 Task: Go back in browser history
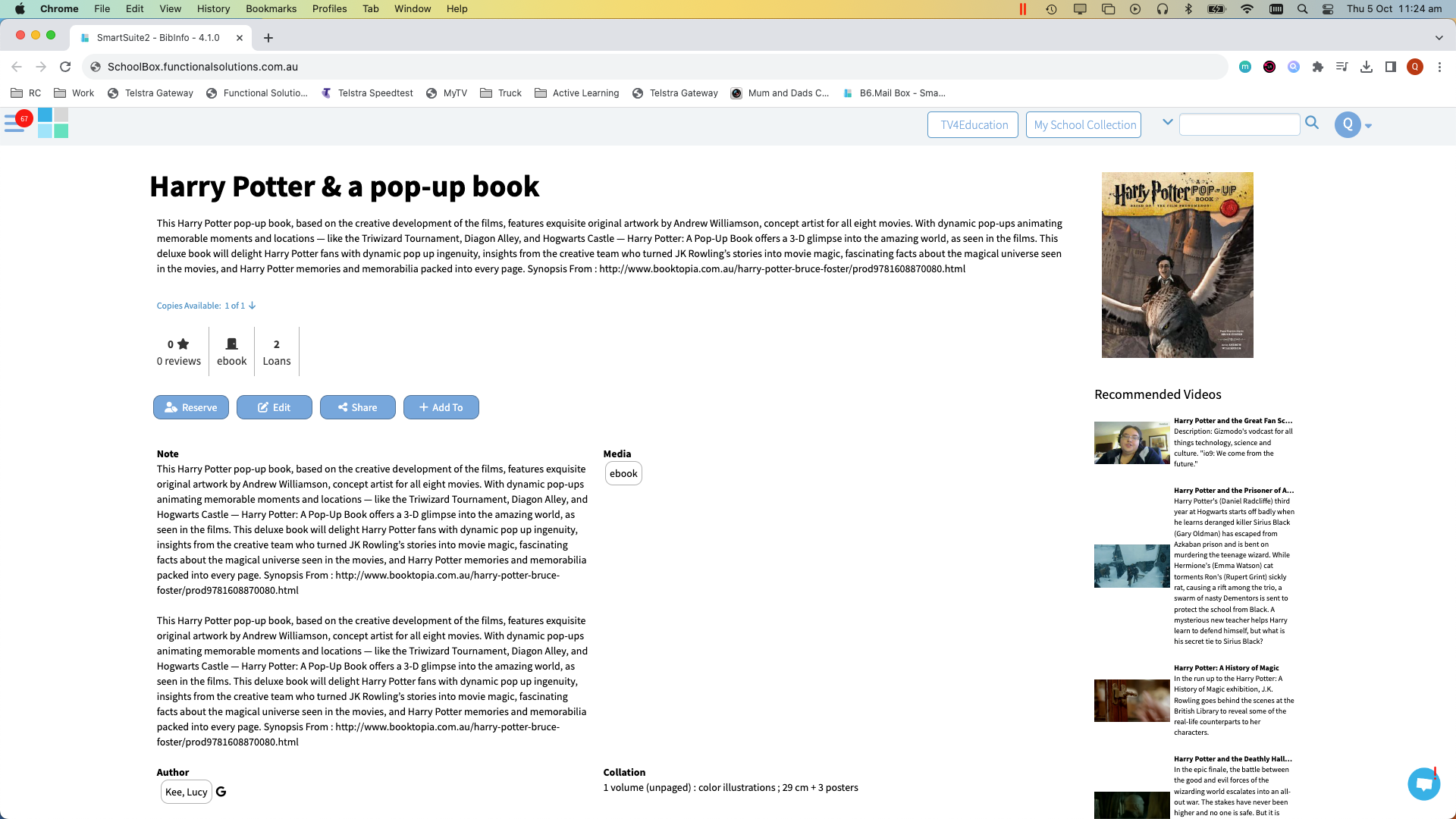[x=17, y=67]
